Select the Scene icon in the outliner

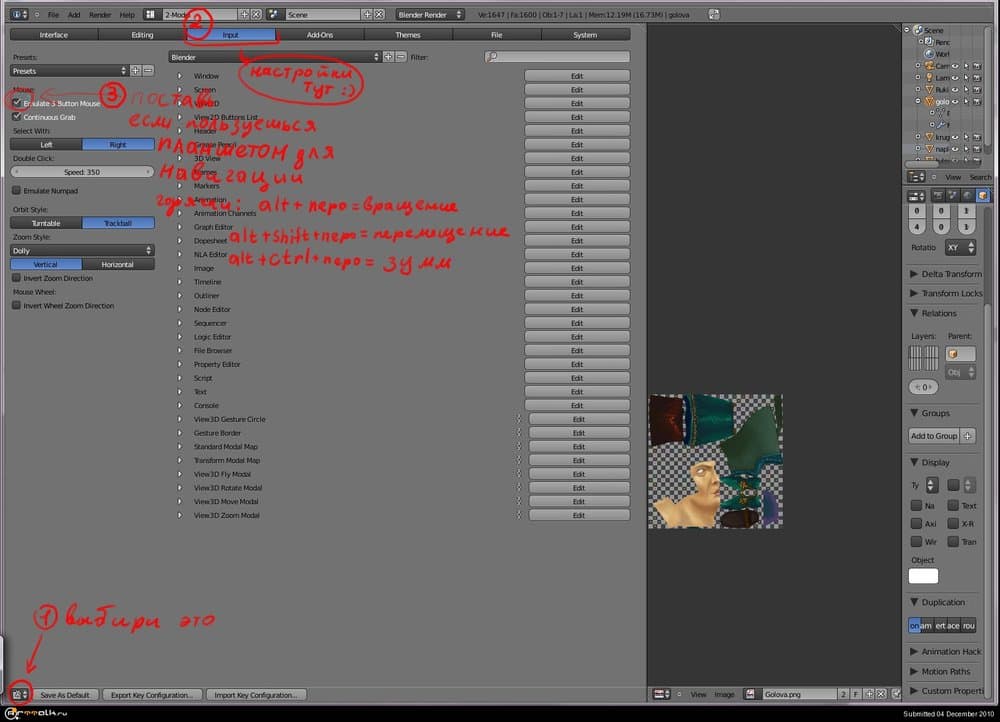click(x=918, y=31)
